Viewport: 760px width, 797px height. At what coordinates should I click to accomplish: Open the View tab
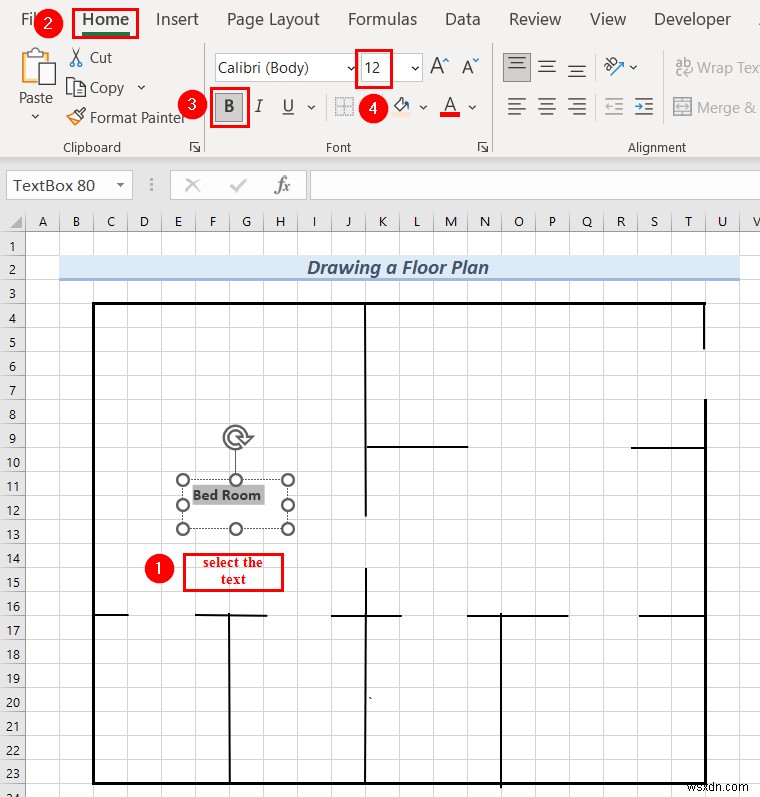[x=607, y=19]
